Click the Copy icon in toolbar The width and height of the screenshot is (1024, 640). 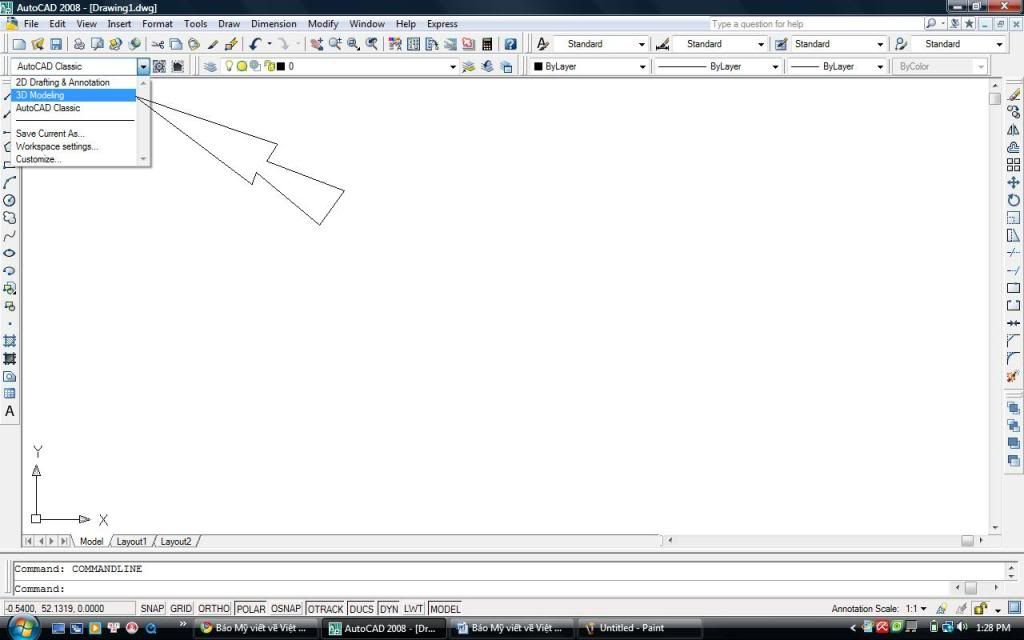pos(176,44)
